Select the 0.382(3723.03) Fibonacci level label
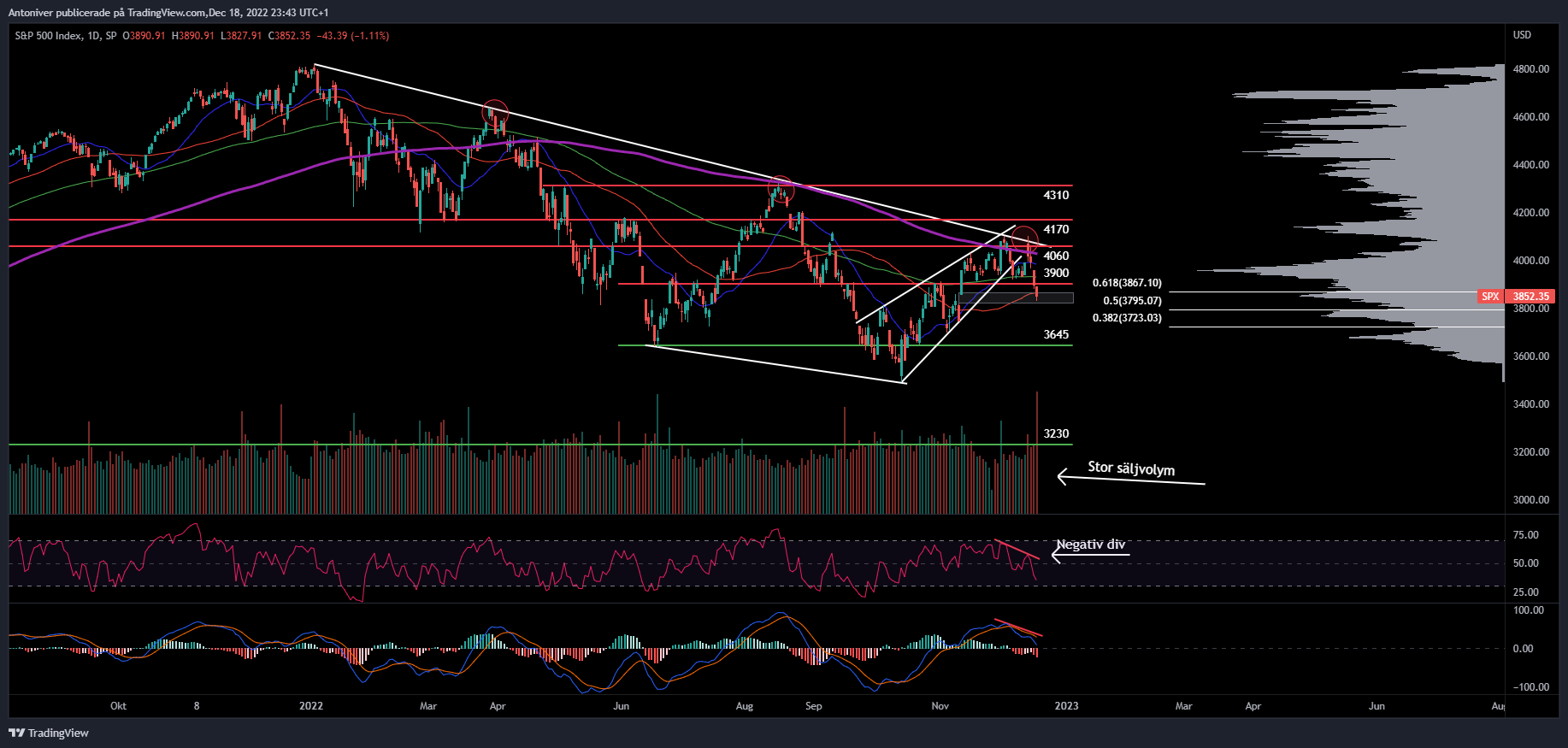This screenshot has width=1568, height=748. click(x=1127, y=318)
